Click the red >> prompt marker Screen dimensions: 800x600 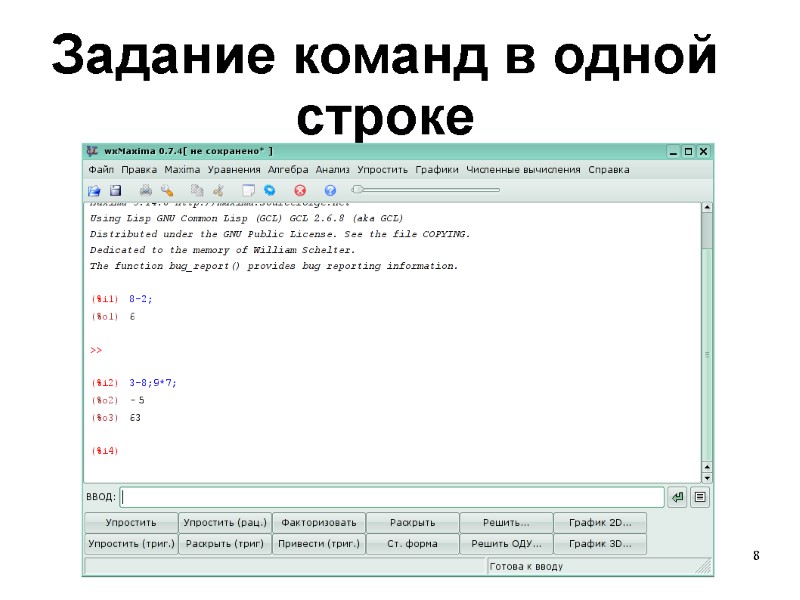point(96,351)
